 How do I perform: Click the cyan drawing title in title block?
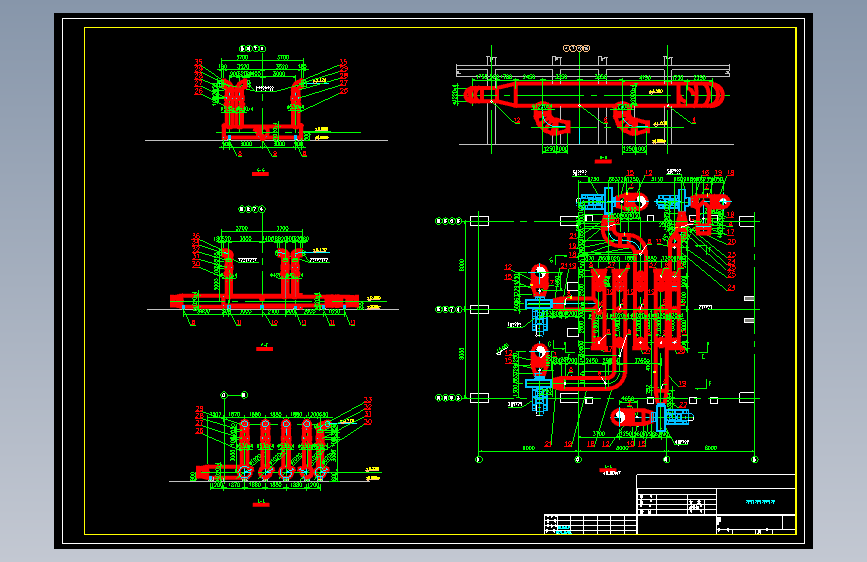point(760,502)
